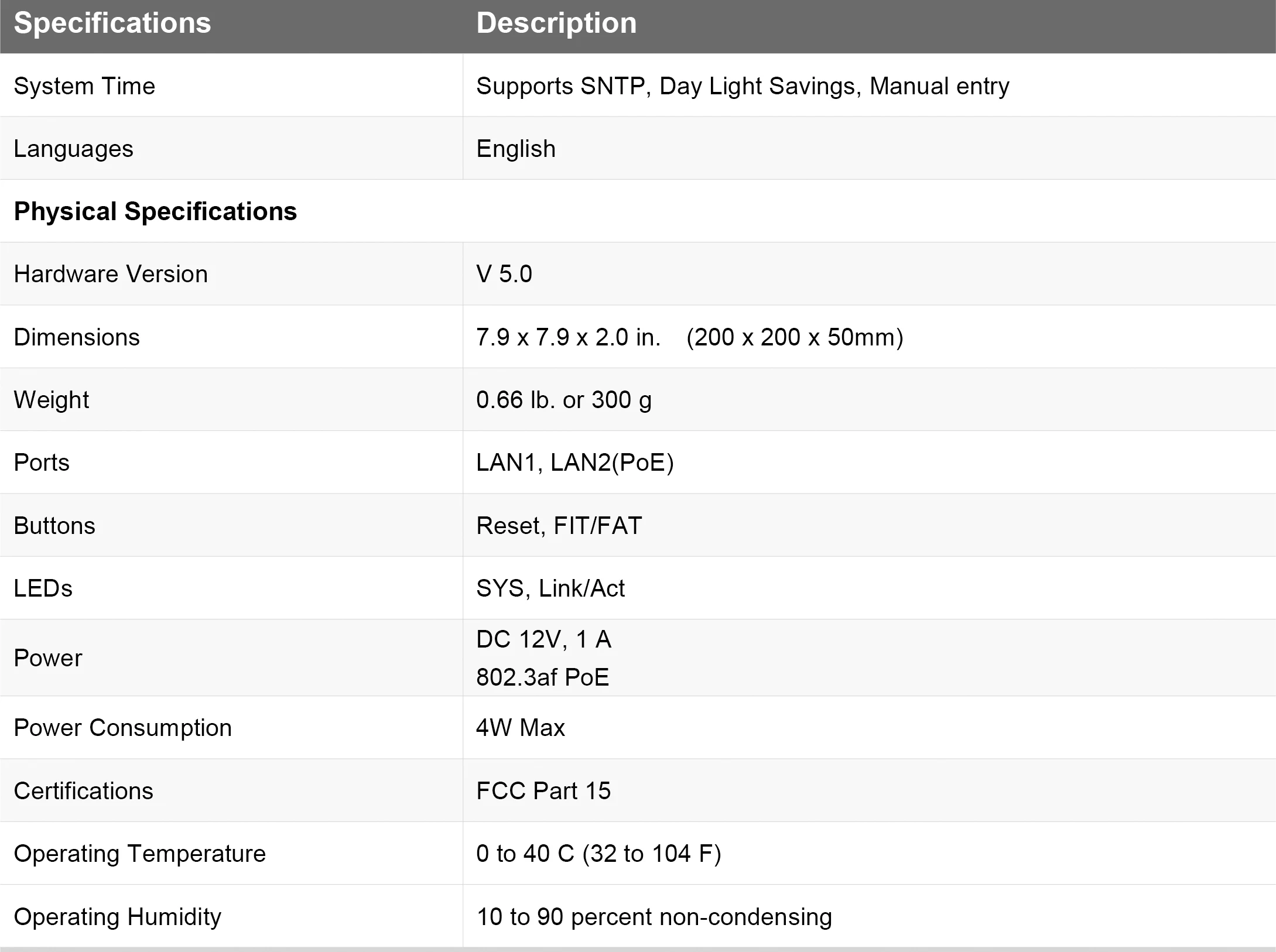
Task: Click the Physical Specifications section heading
Action: (x=155, y=211)
